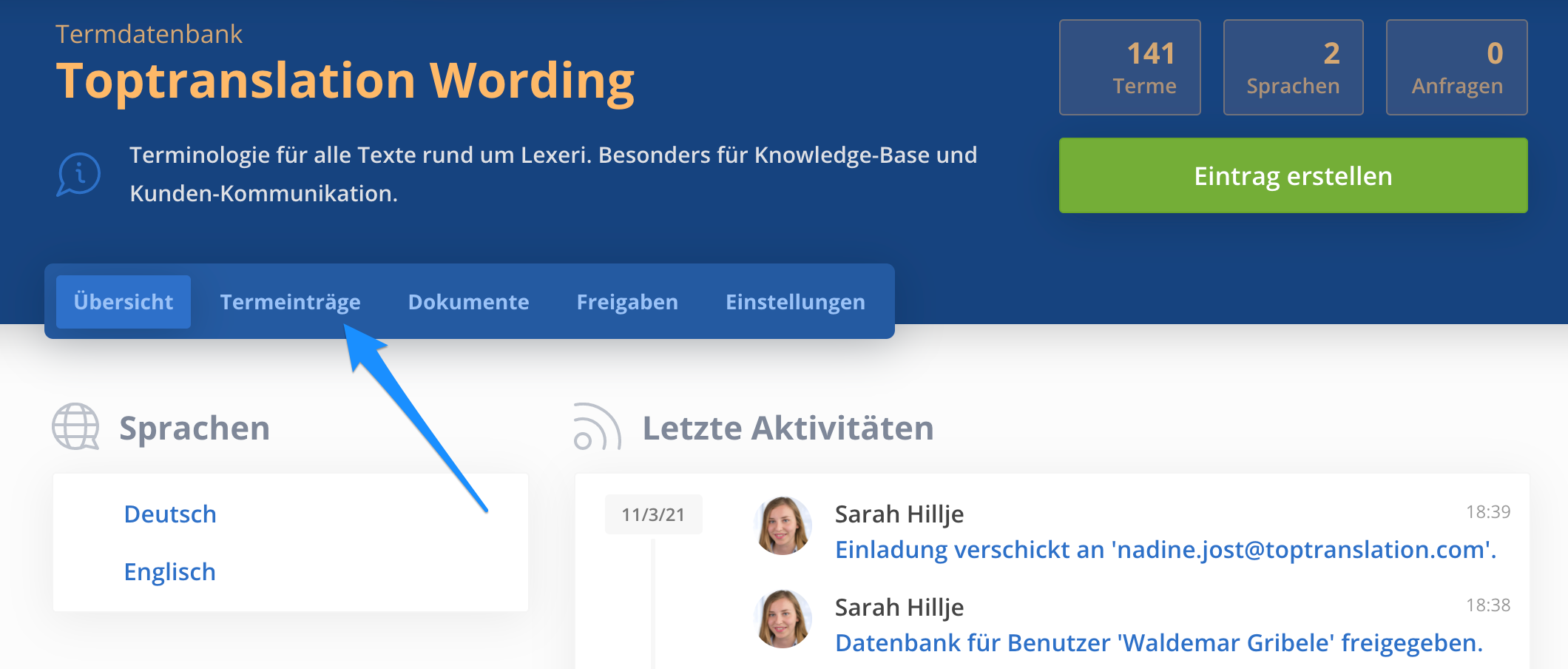Open the Einladung verschickt activity link
The image size is (1568, 669).
1166,550
